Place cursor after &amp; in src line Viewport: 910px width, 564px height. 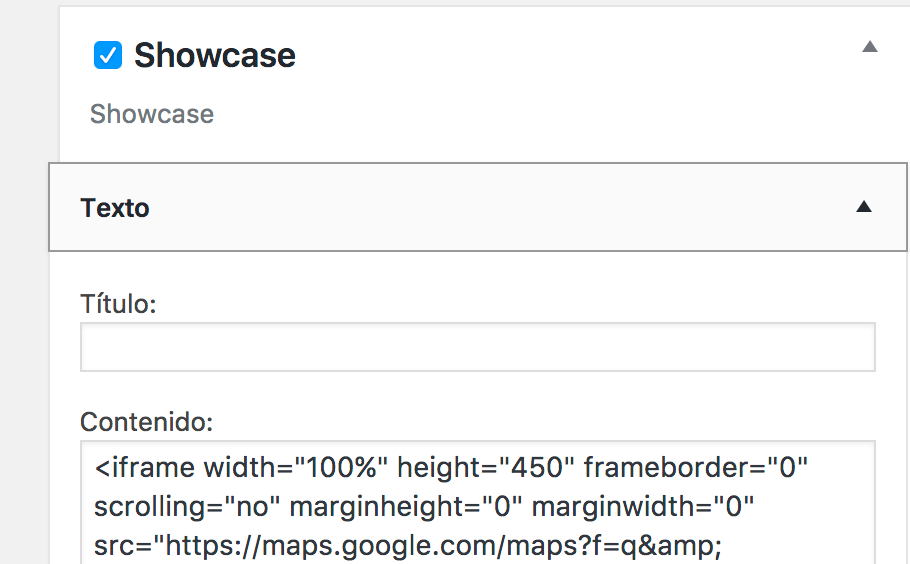tap(721, 545)
